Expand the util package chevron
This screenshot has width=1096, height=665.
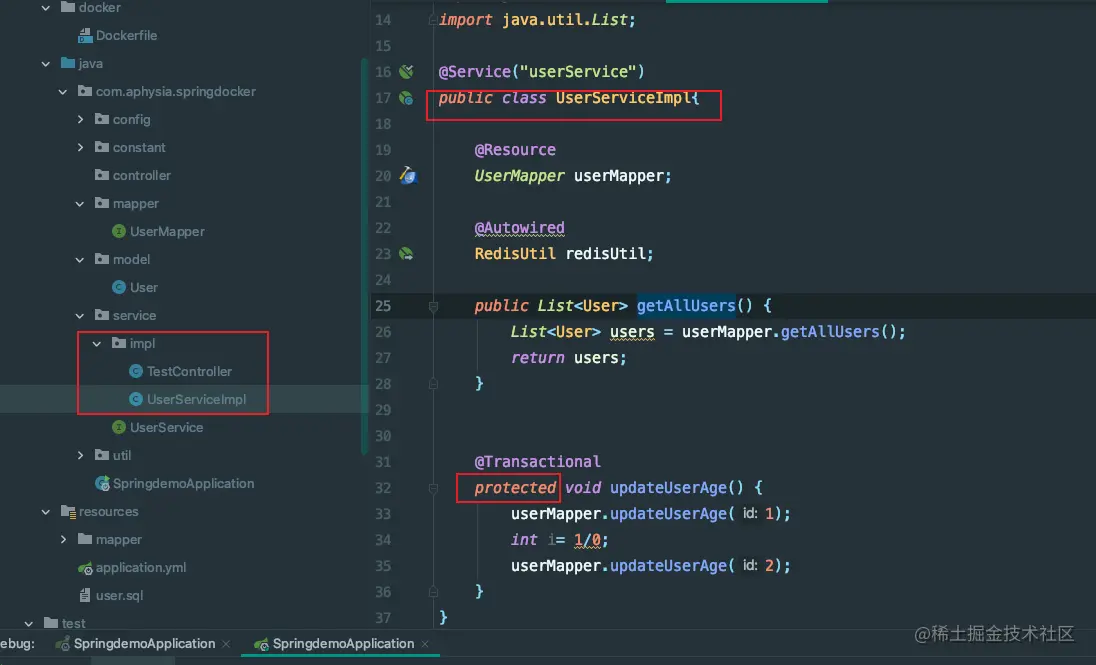(x=80, y=455)
